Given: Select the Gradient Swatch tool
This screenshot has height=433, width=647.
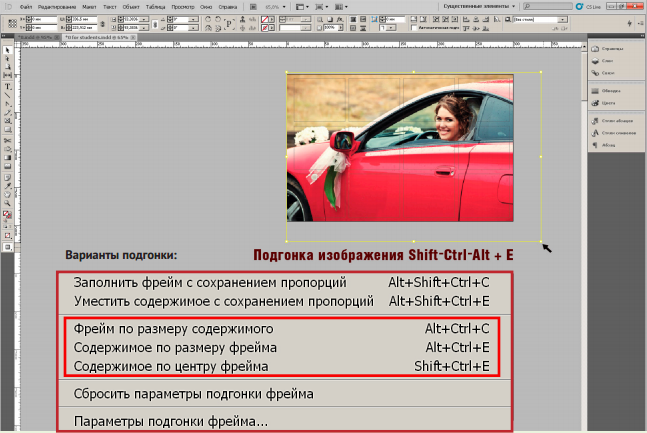Looking at the screenshot, I should pos(7,157).
